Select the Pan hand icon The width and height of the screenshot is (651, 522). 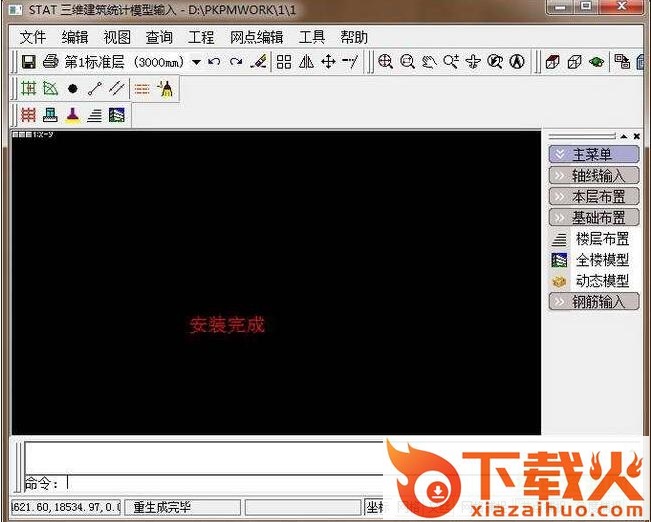click(429, 62)
